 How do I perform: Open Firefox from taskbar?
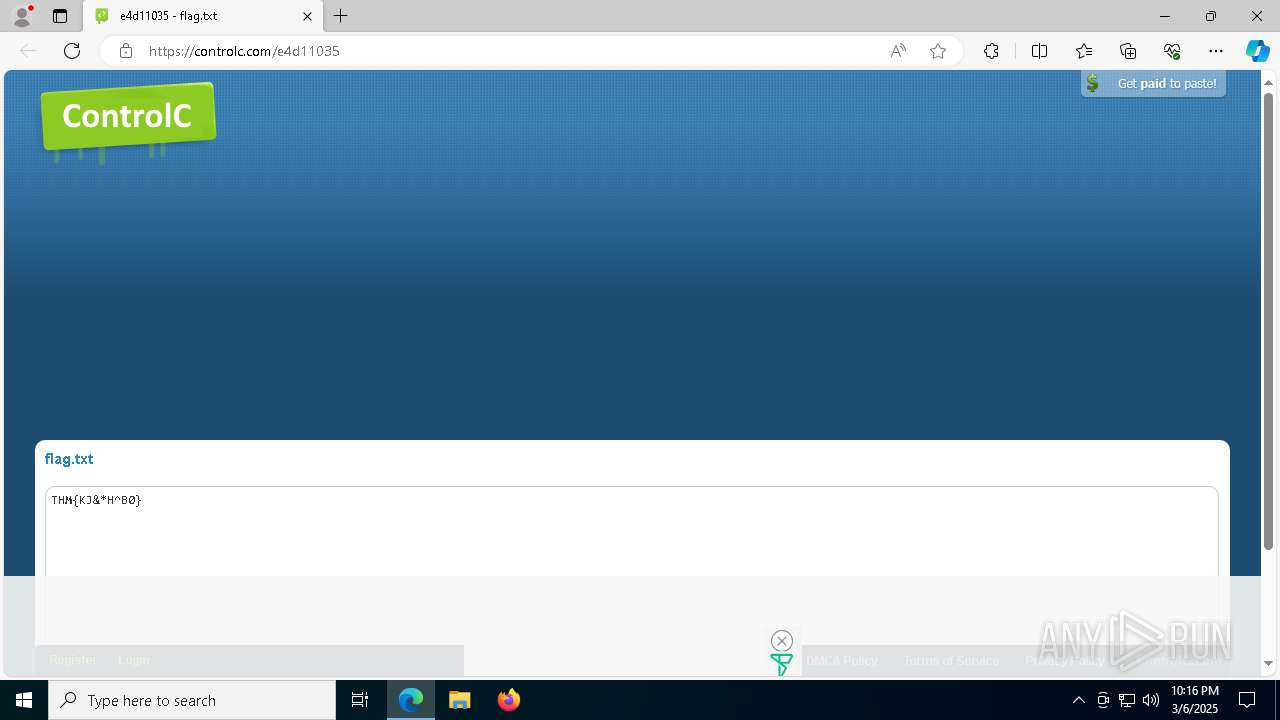tap(508, 700)
